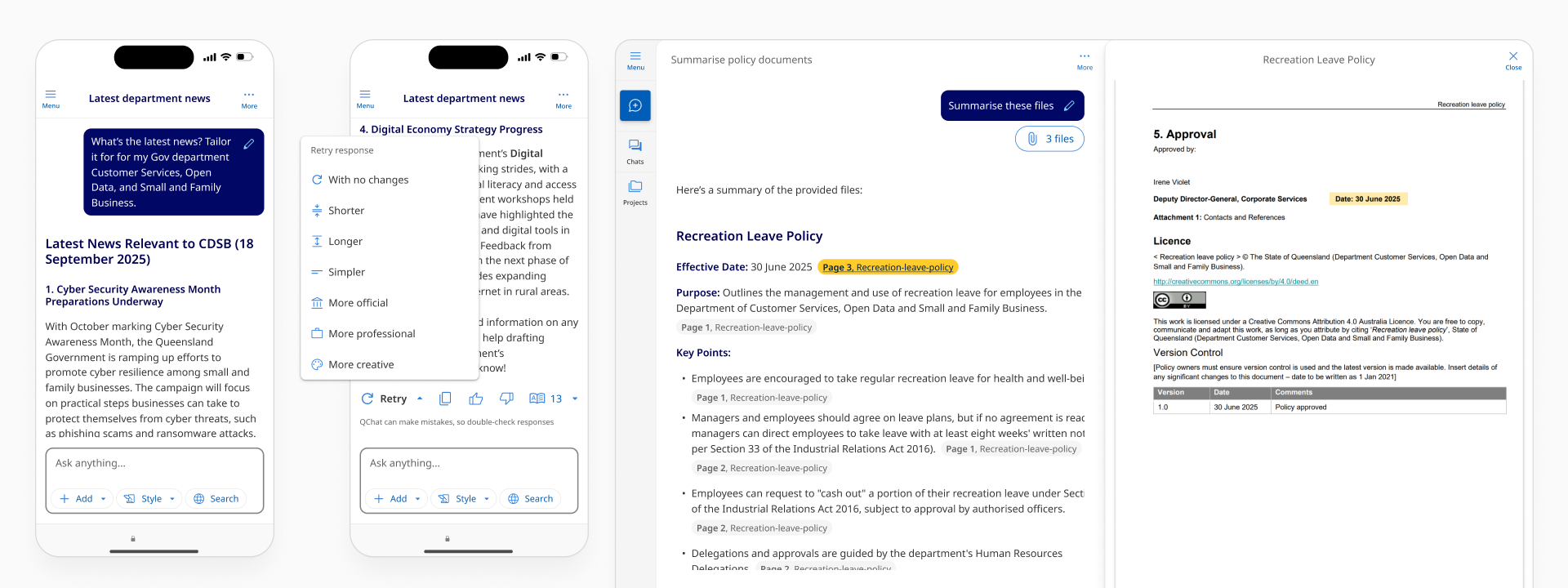This screenshot has height=588, width=1568.
Task: Select 'Shorter' retry option
Action: (390, 211)
